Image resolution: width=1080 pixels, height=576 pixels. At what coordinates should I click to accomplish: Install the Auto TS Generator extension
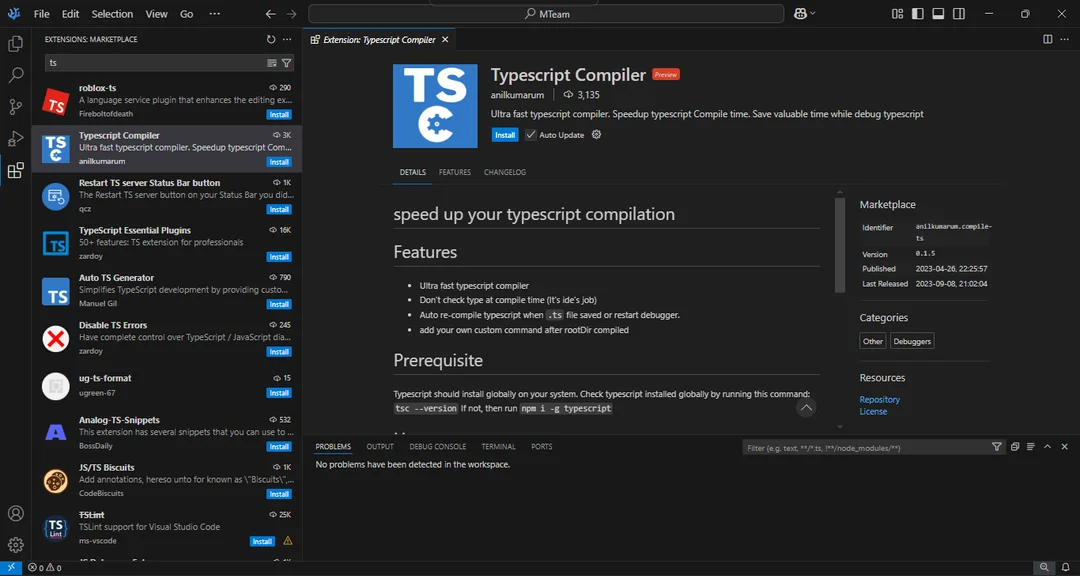click(x=279, y=305)
